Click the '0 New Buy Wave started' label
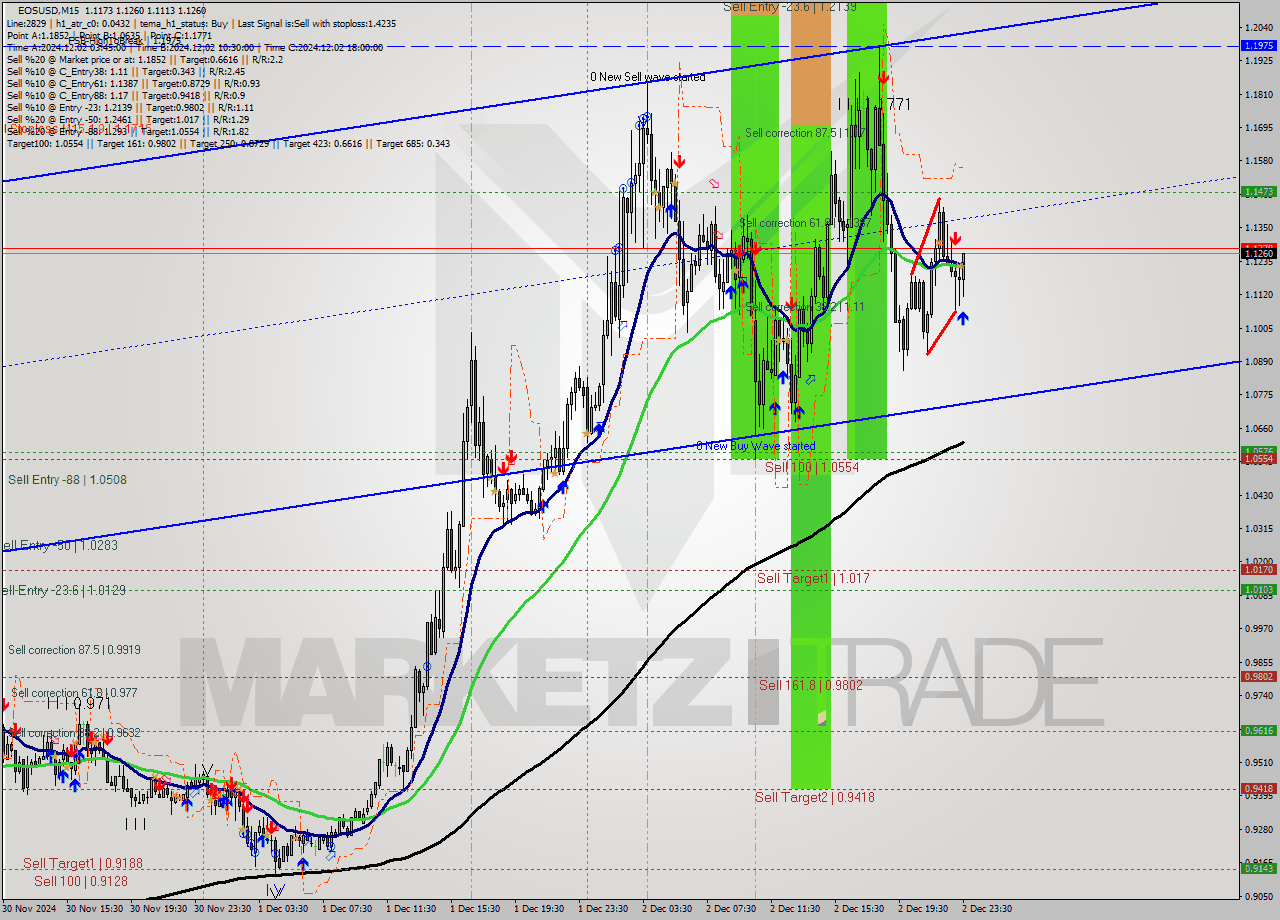Screen dimensions: 1280x920 755,446
